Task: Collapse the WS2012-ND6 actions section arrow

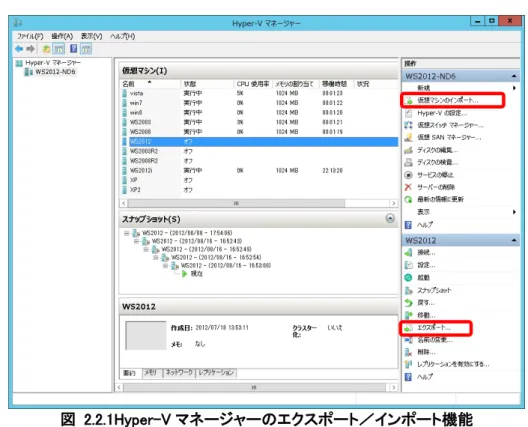Action: click(x=514, y=76)
